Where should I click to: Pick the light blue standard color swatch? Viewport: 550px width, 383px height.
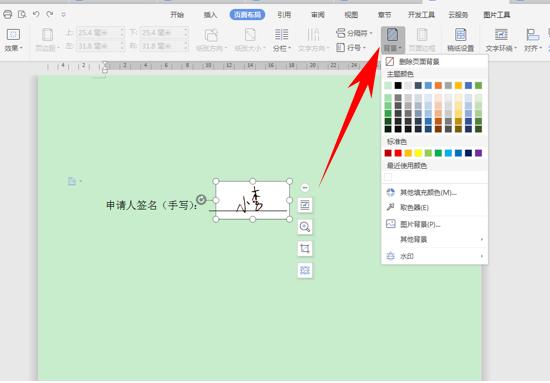(448, 153)
